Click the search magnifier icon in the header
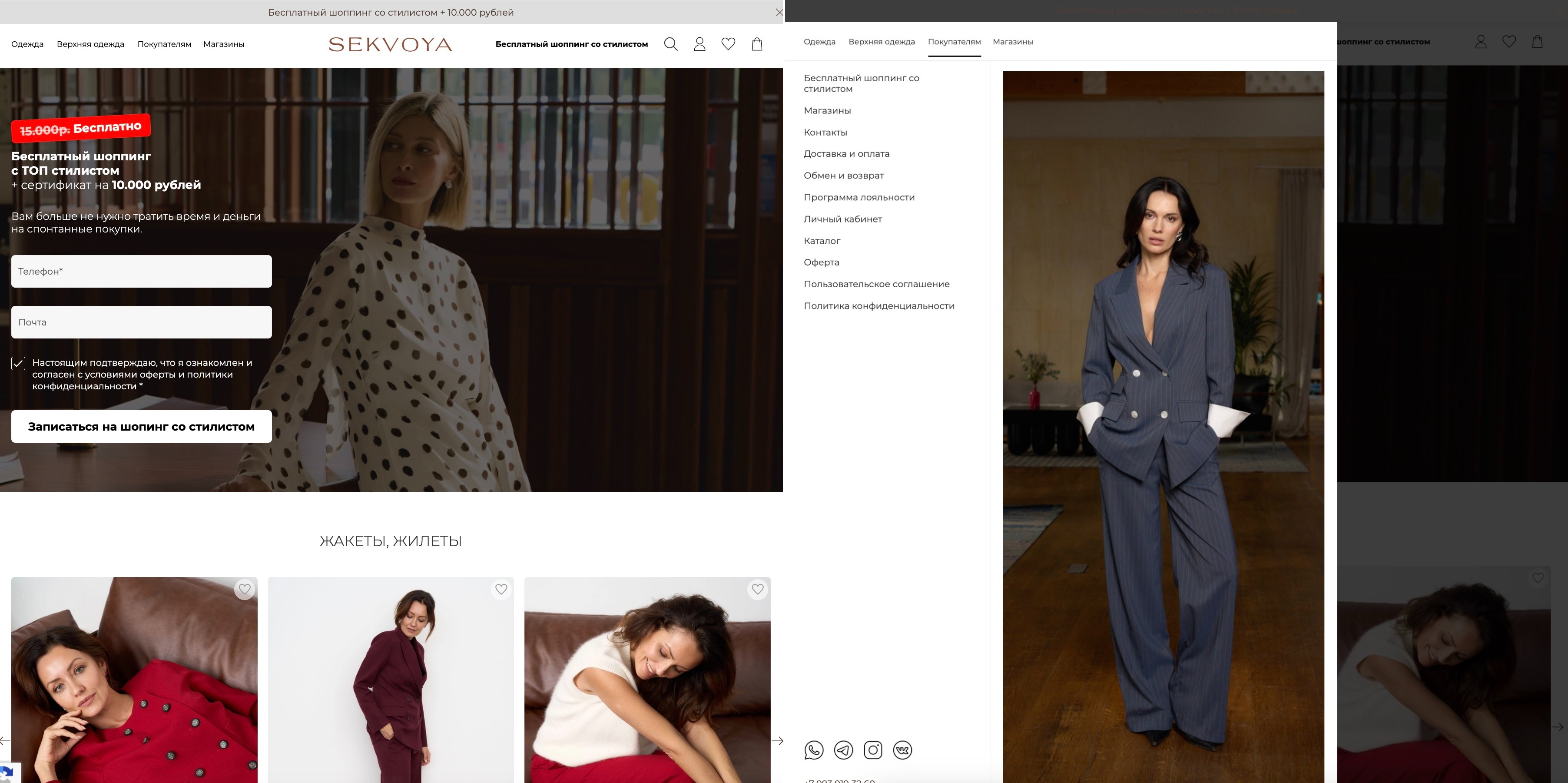 click(x=670, y=44)
